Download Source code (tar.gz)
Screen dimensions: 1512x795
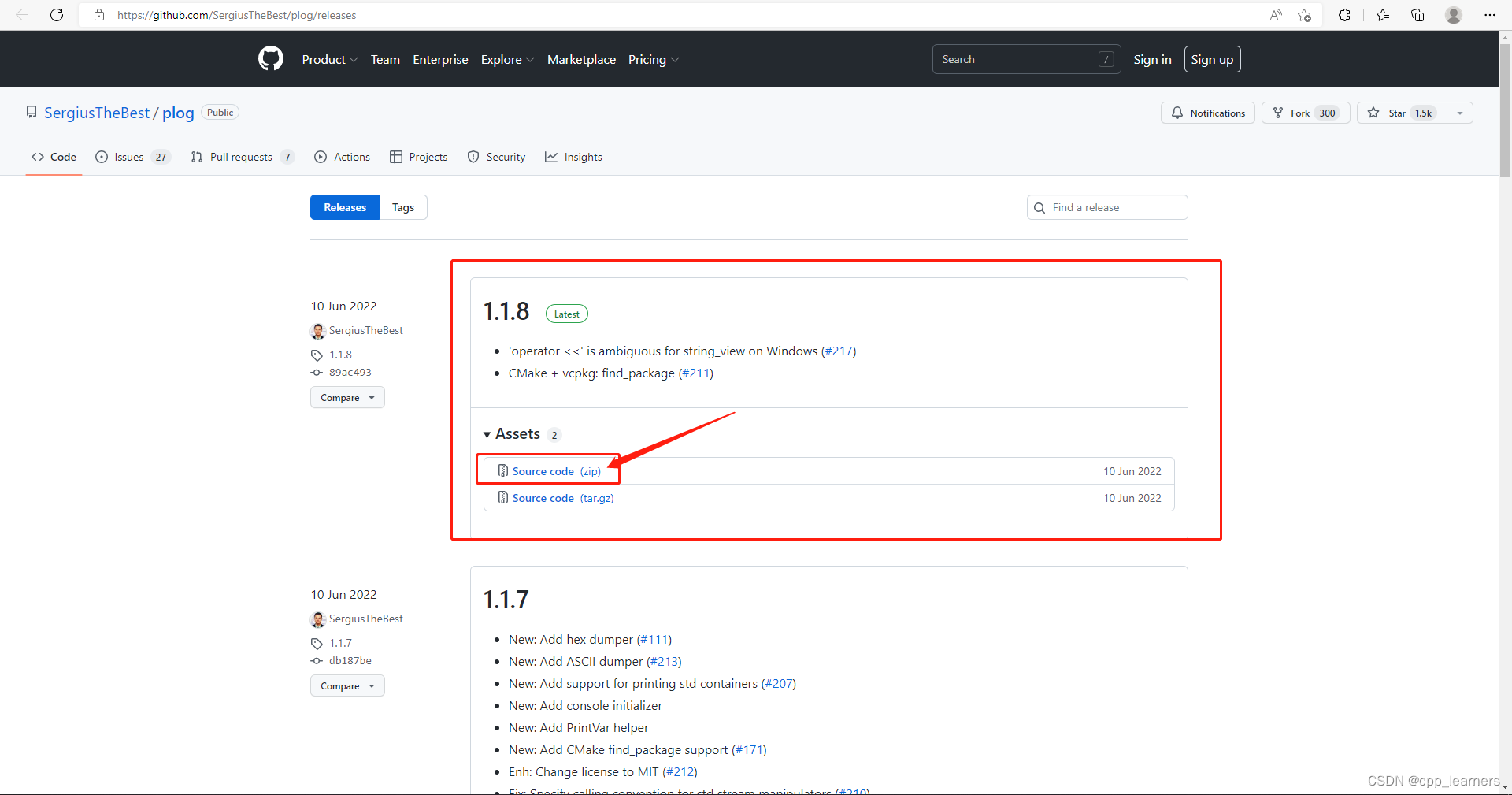click(x=563, y=498)
